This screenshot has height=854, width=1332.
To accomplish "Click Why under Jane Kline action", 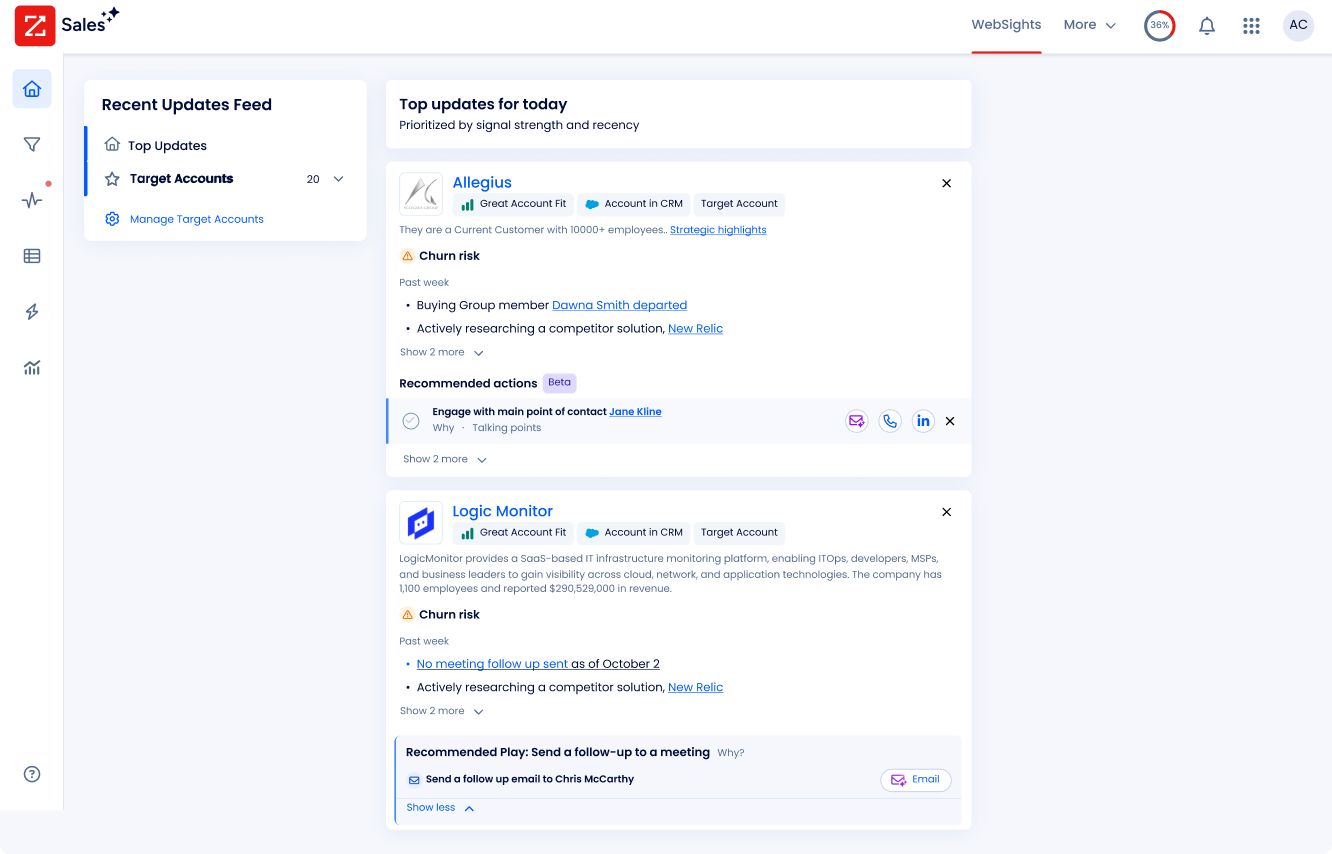I will pos(443,428).
